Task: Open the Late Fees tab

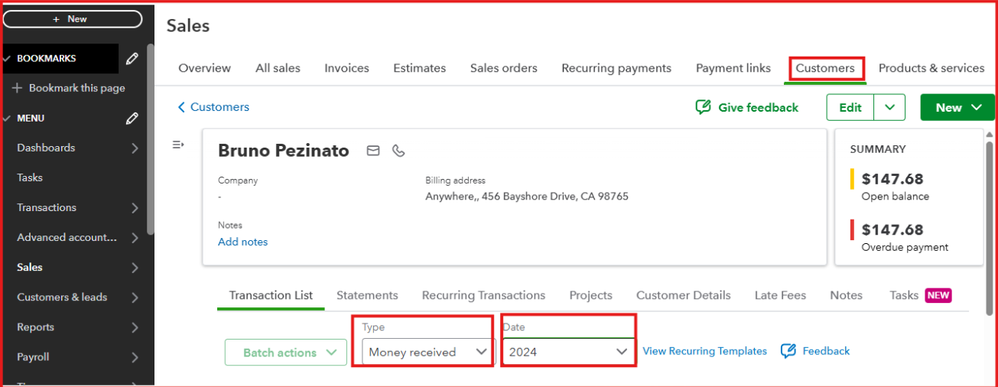Action: (x=780, y=295)
